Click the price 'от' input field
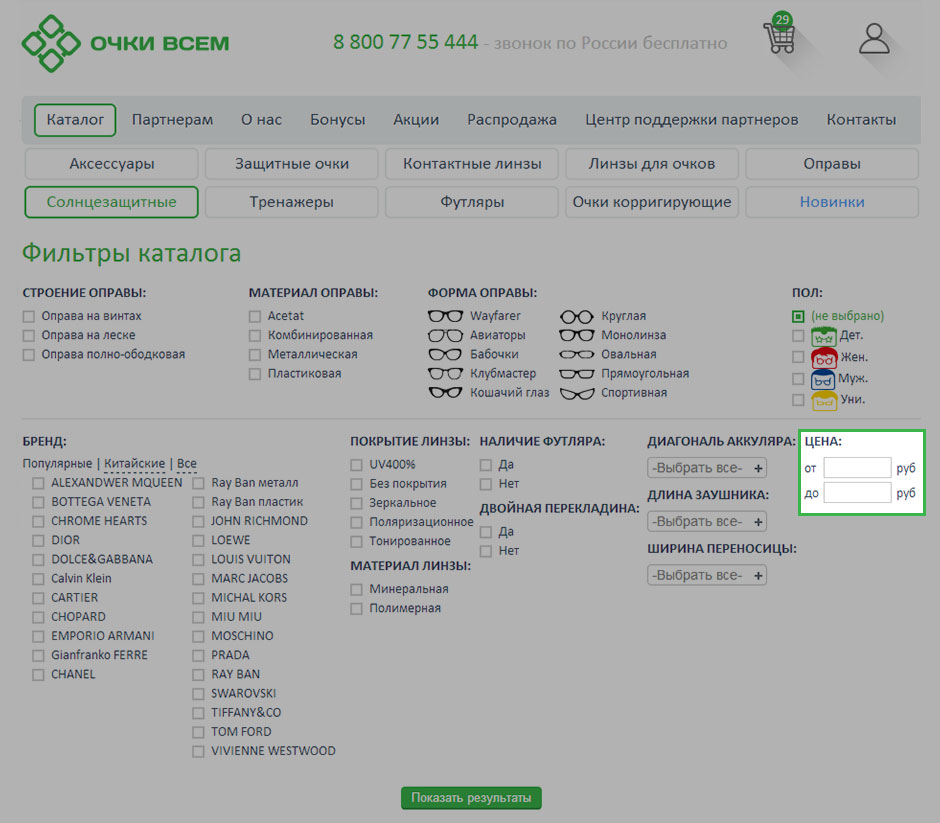Viewport: 940px width, 823px height. [857, 468]
